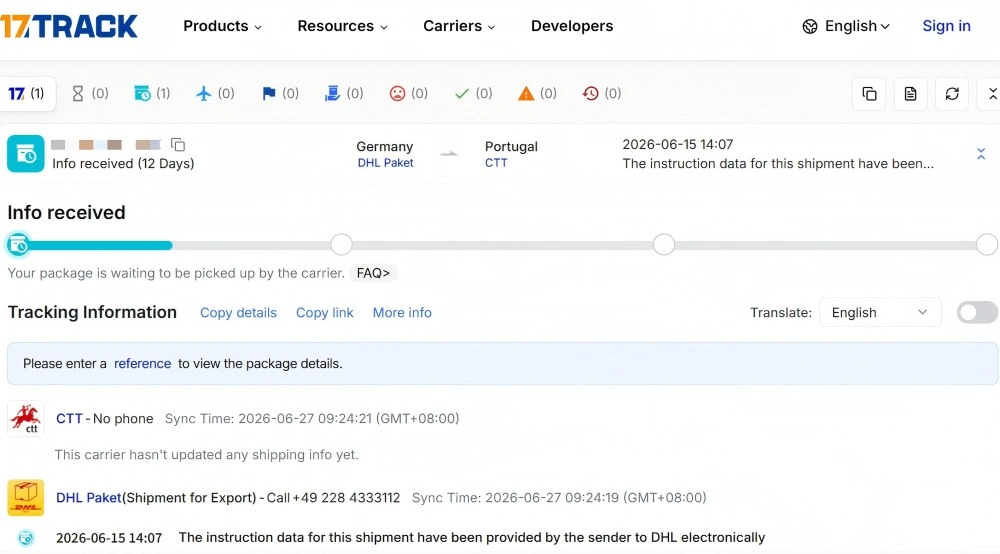
Task: Click the collapse-all toolbar icon at right edge
Action: pos(991,94)
